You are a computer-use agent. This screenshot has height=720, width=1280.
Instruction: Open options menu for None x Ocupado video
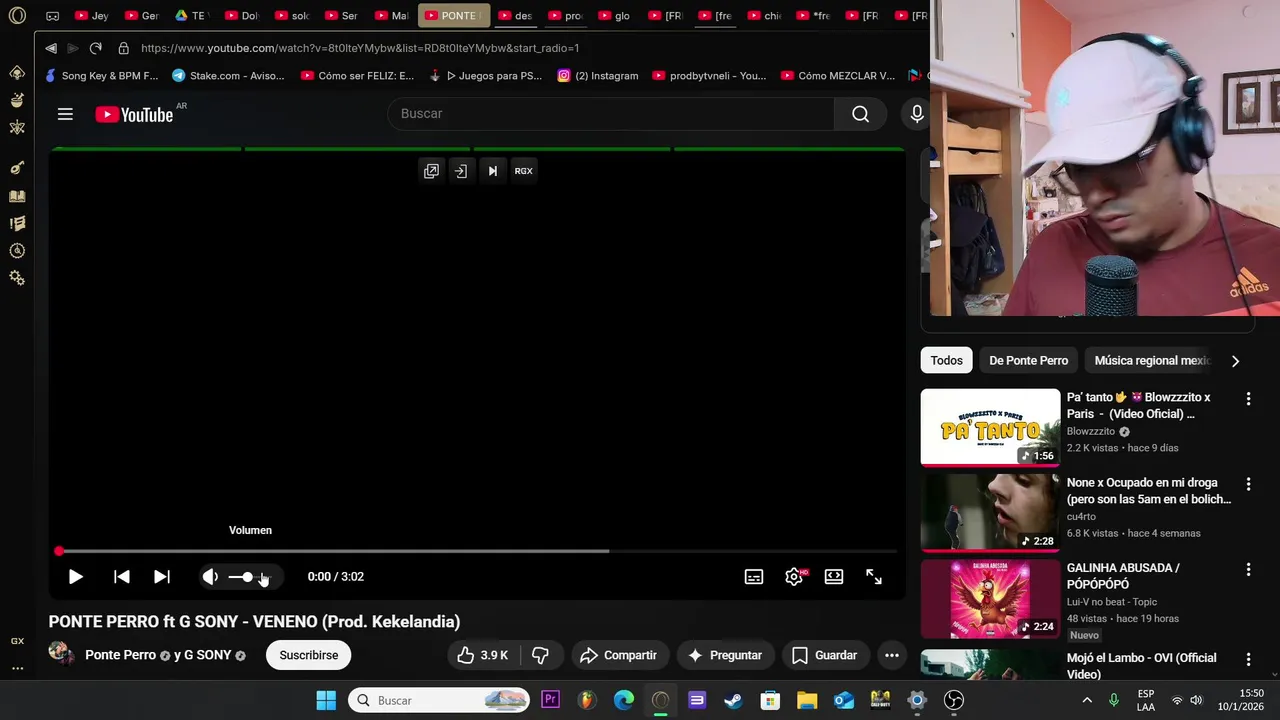pyautogui.click(x=1248, y=484)
